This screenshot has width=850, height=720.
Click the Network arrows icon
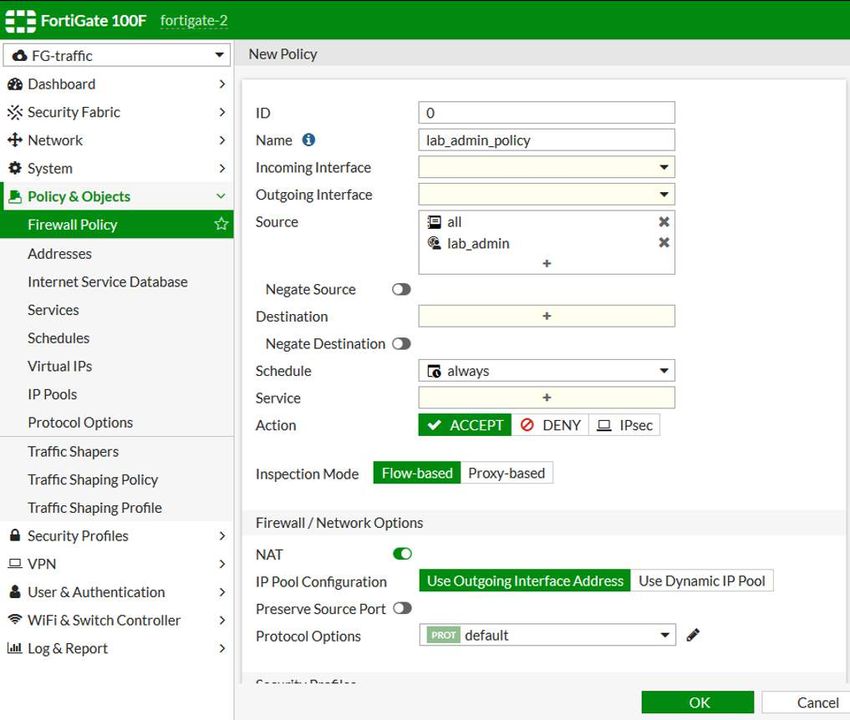click(x=15, y=140)
